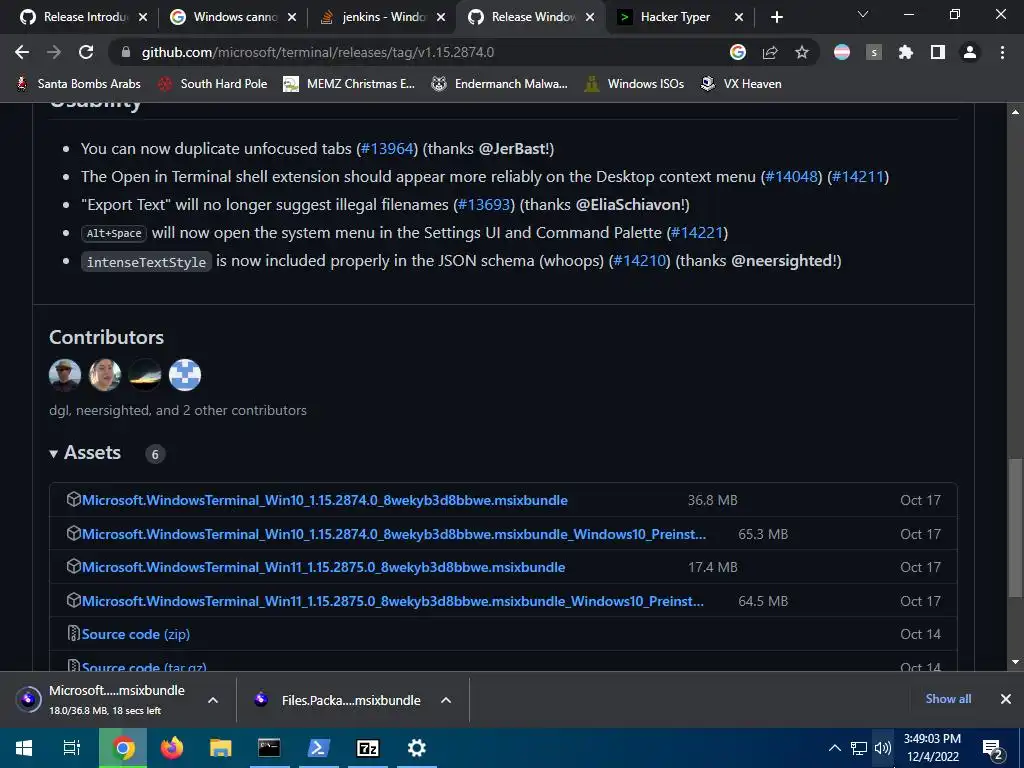
Task: Open issue #14048 link
Action: click(792, 177)
